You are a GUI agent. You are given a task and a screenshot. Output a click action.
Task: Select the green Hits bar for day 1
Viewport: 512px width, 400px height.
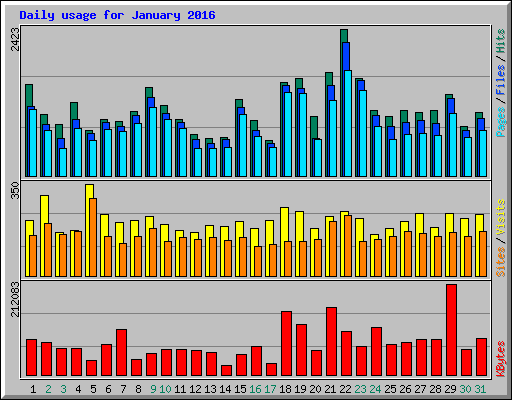tap(29, 95)
